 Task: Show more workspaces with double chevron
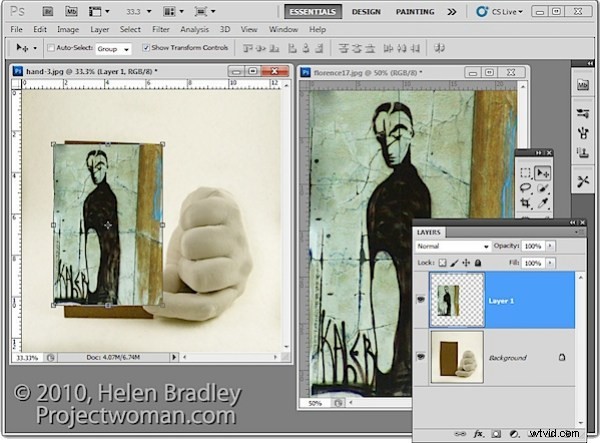tap(452, 12)
